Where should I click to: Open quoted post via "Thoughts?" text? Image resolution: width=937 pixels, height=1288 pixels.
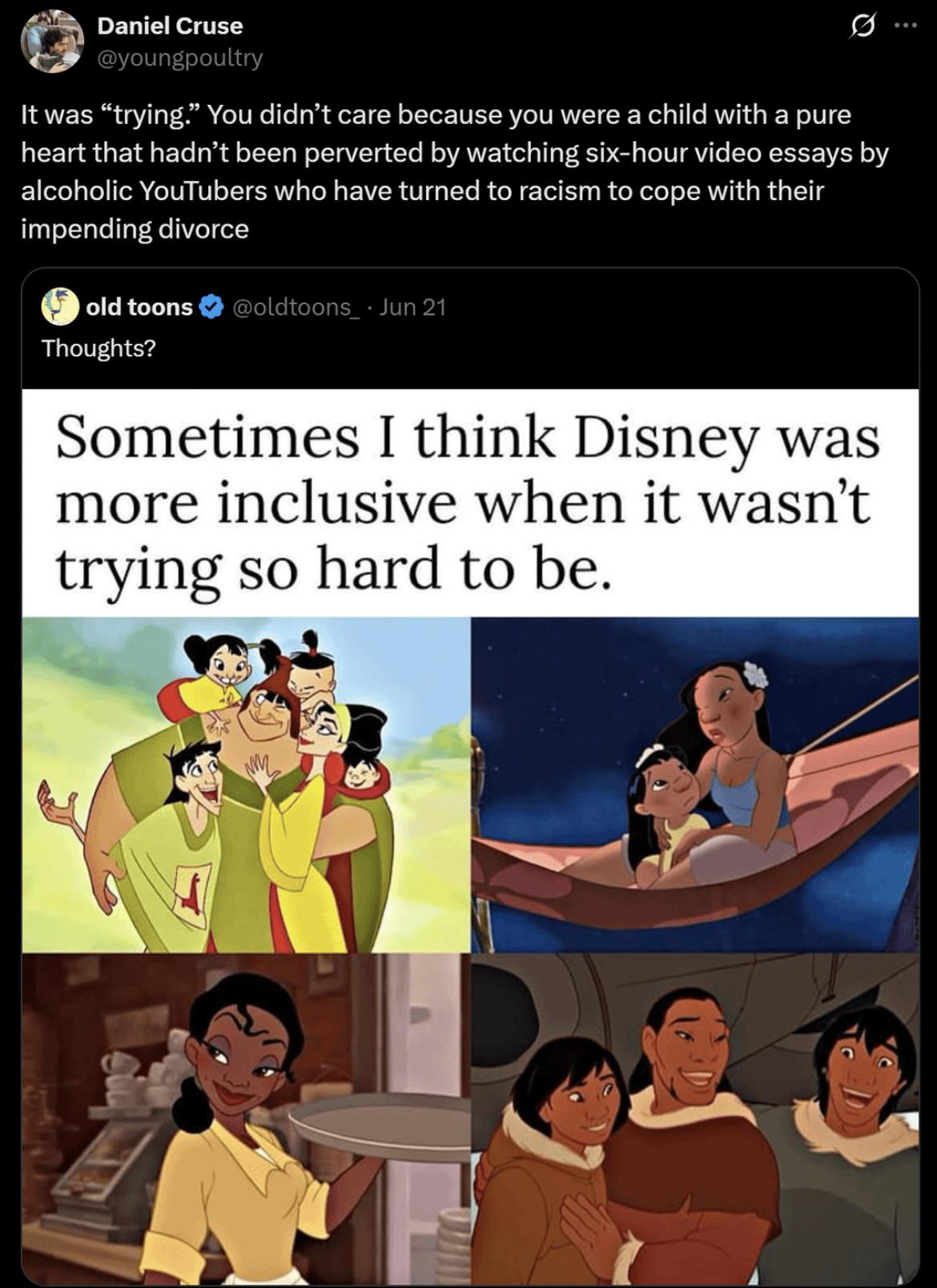99,347
